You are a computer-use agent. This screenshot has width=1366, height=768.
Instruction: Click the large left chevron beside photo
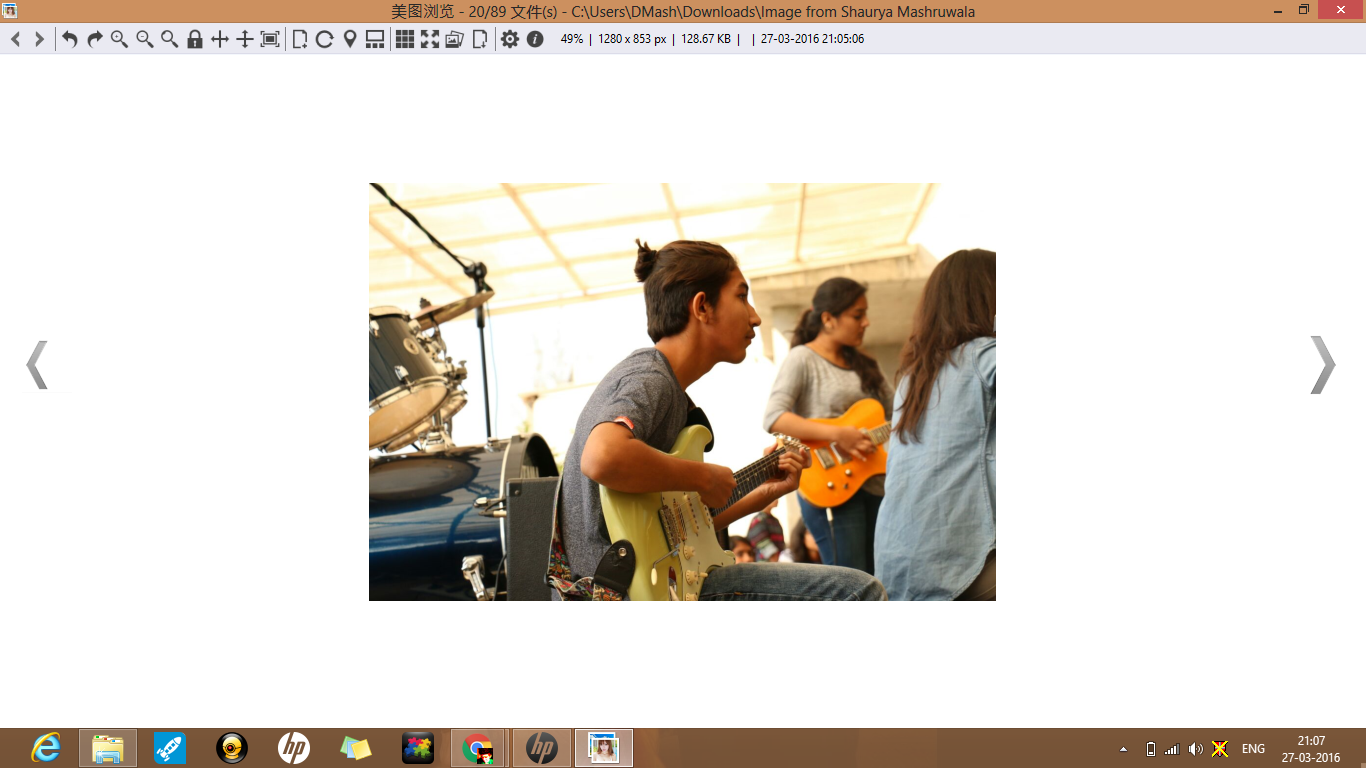tap(37, 365)
